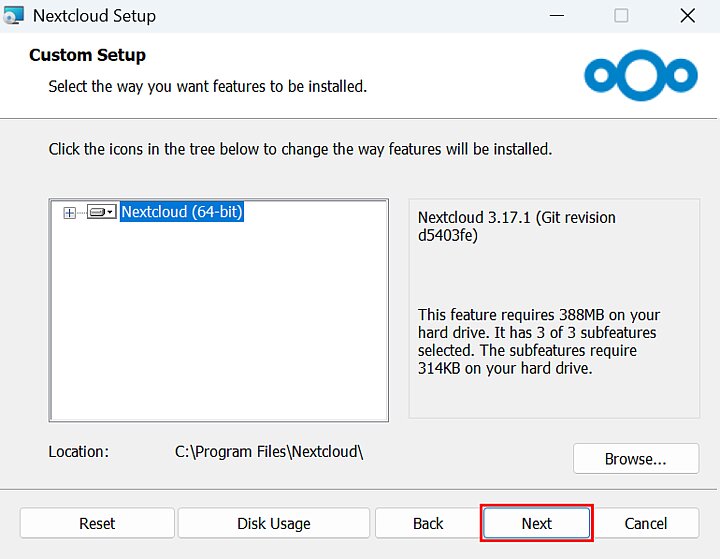Close the Nextcloud Setup window
This screenshot has width=720, height=559.
[688, 16]
